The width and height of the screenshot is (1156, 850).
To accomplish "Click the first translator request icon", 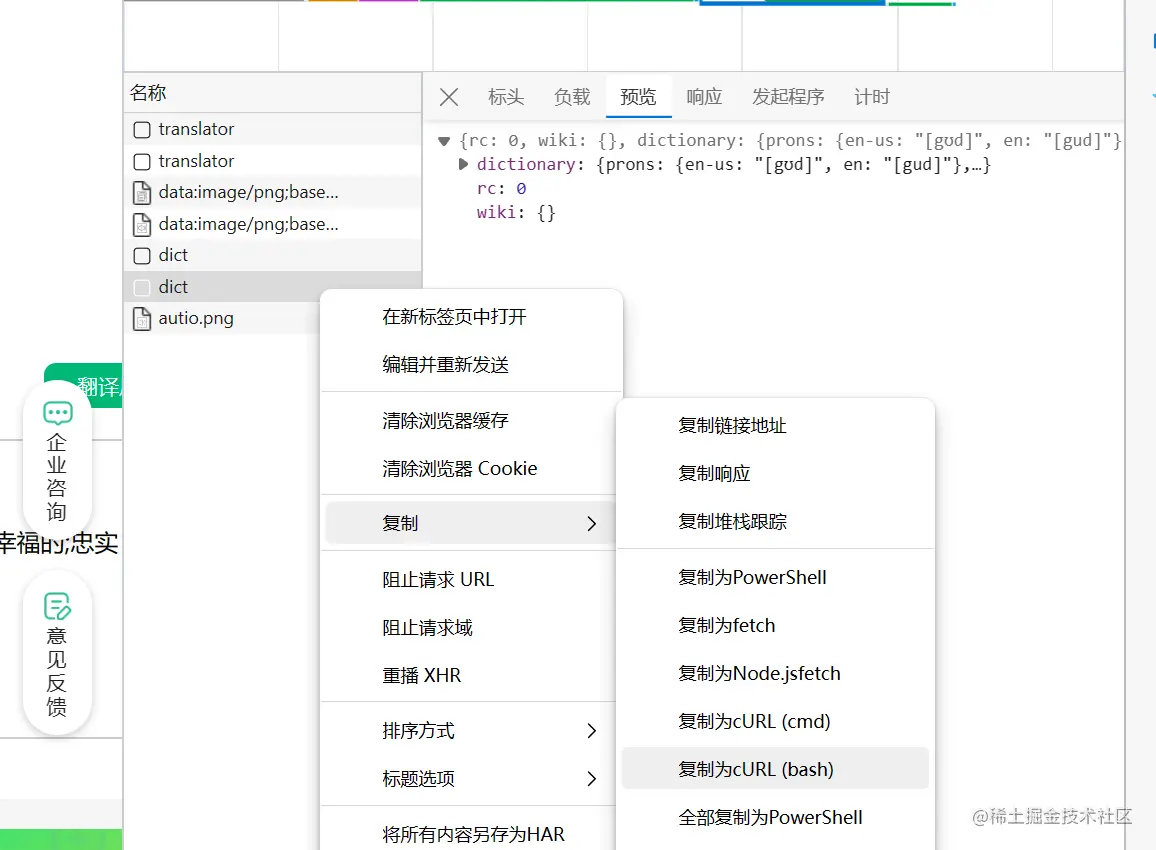I will (142, 130).
